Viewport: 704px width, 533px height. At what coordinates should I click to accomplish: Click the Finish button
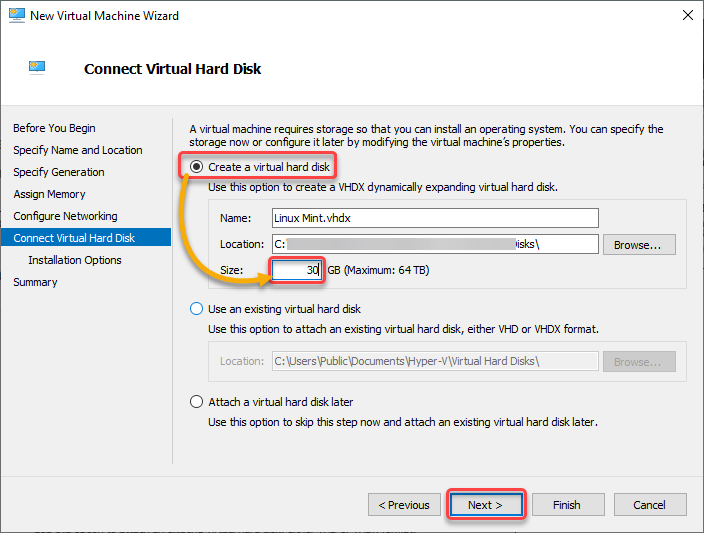[568, 505]
